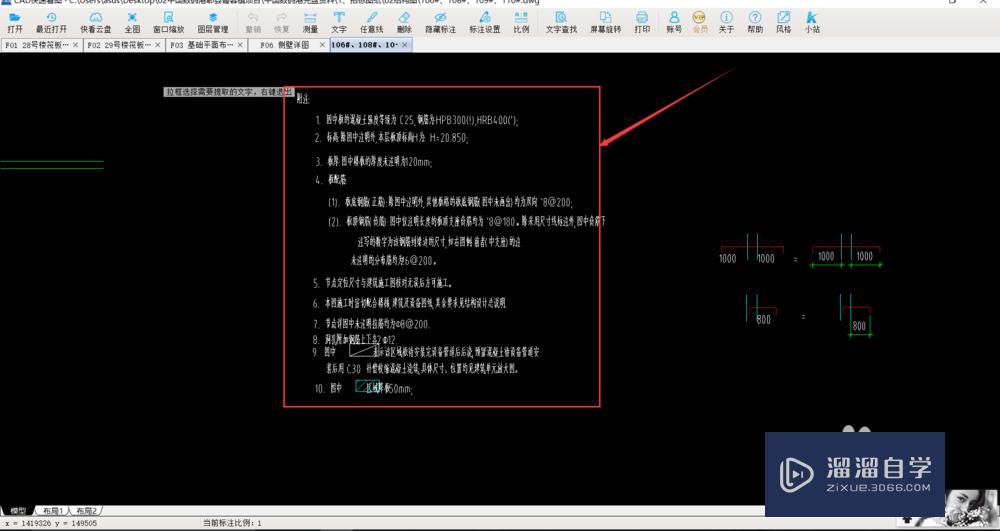
Task: Click the 800 dimension with green line
Action: click(859, 326)
